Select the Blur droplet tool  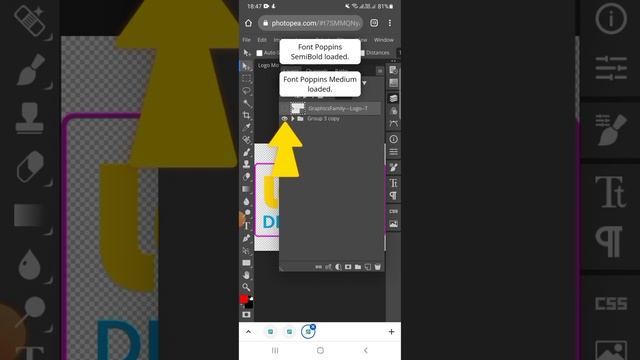coord(246,201)
